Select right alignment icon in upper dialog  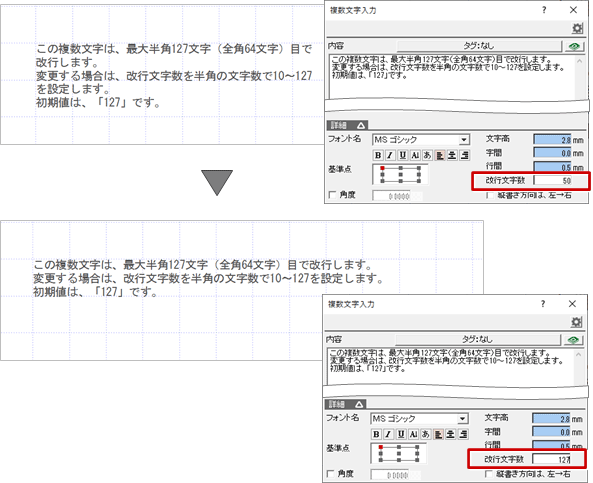464,155
